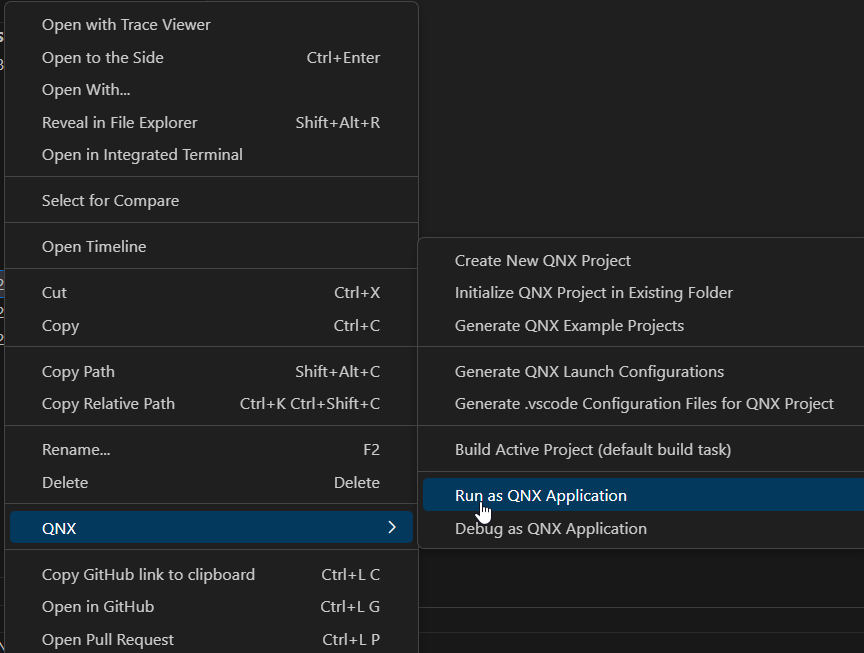Reveal in File Explorer
Image resolution: width=864 pixels, height=653 pixels.
[211, 122]
